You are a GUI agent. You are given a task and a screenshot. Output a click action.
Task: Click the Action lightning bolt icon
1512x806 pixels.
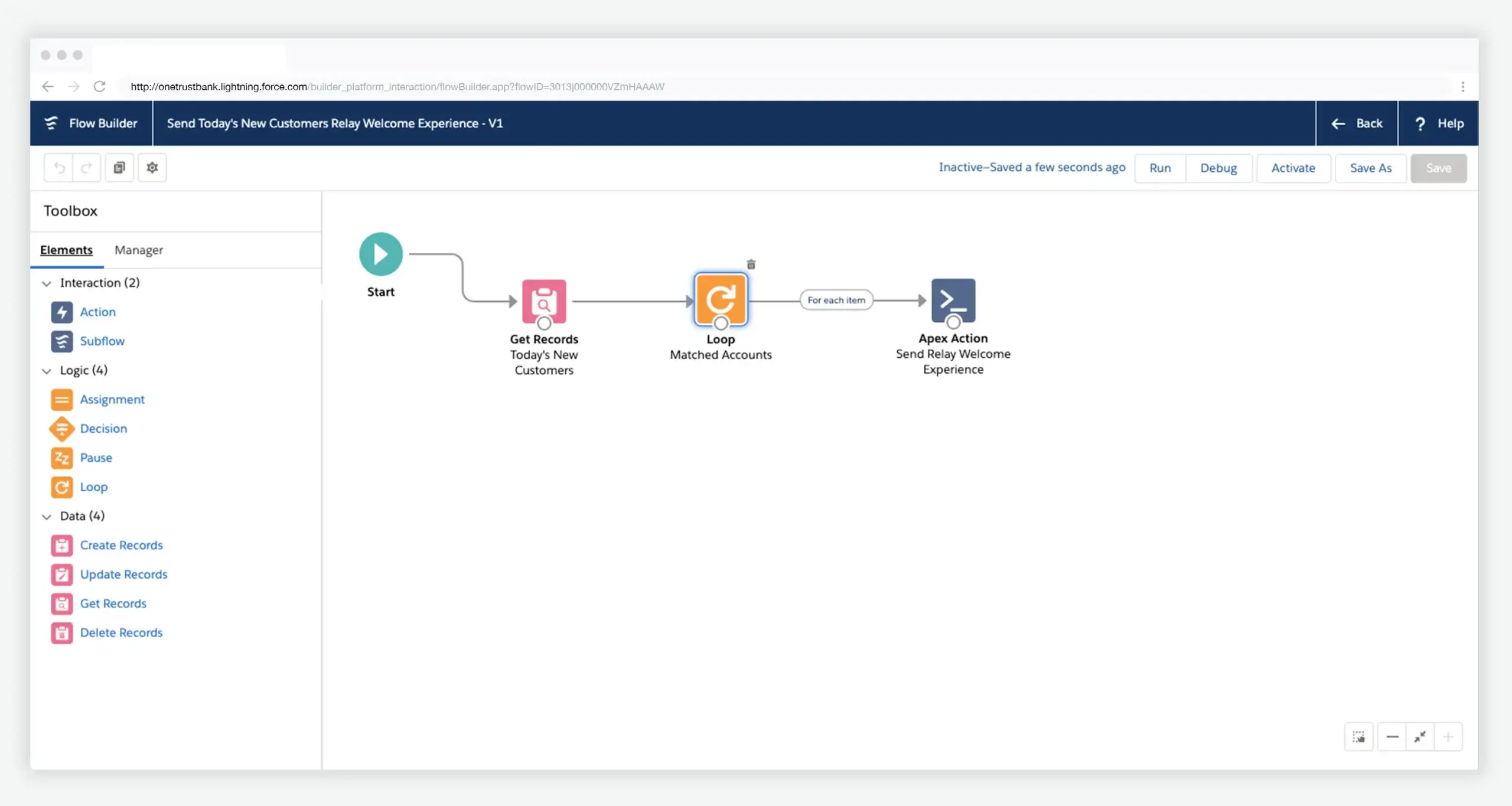tap(62, 312)
